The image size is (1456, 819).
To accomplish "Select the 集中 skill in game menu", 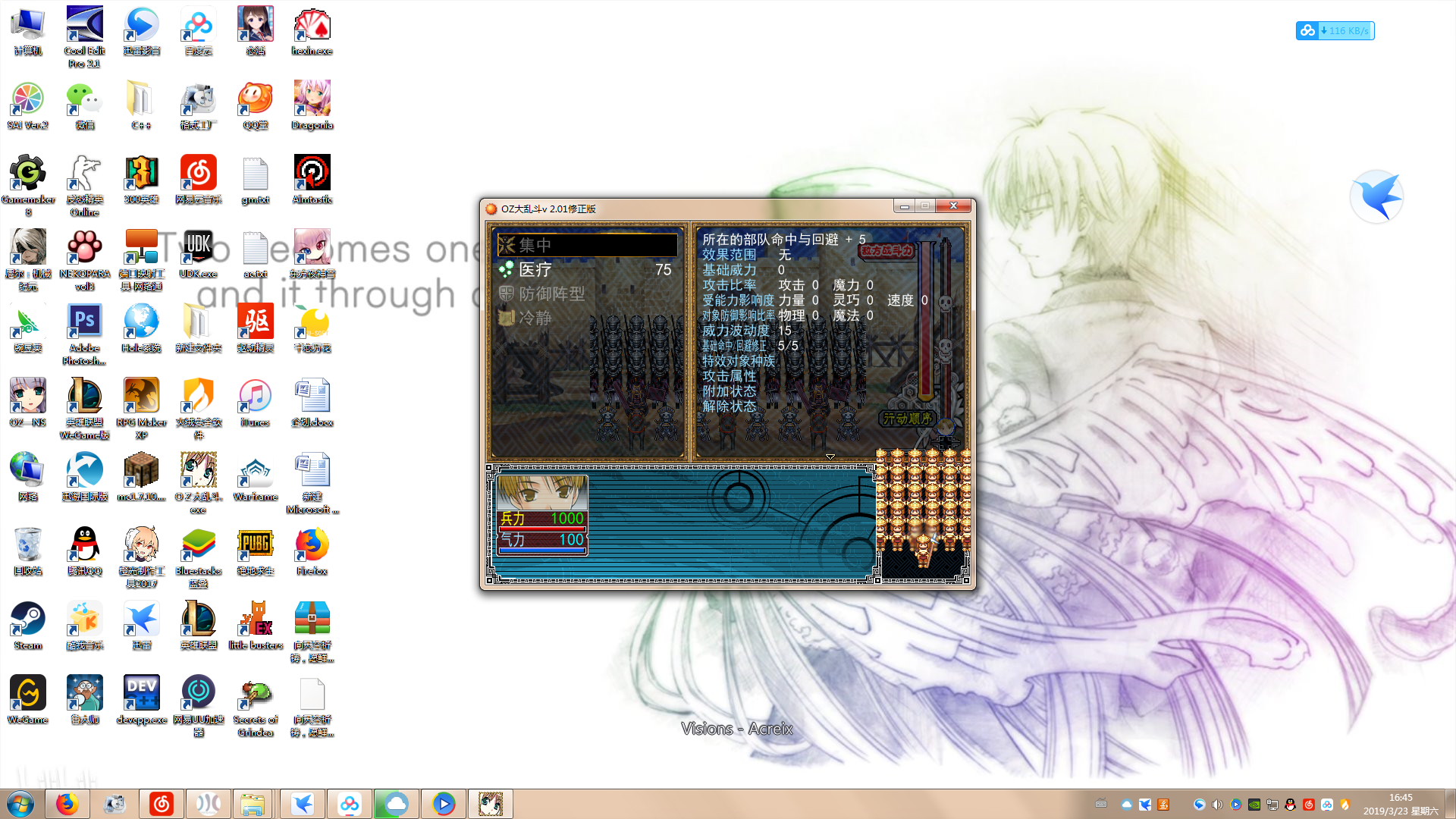I will (x=587, y=245).
